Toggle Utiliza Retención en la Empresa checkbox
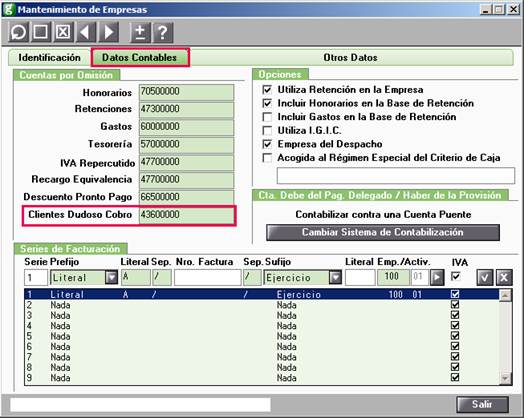 point(267,90)
